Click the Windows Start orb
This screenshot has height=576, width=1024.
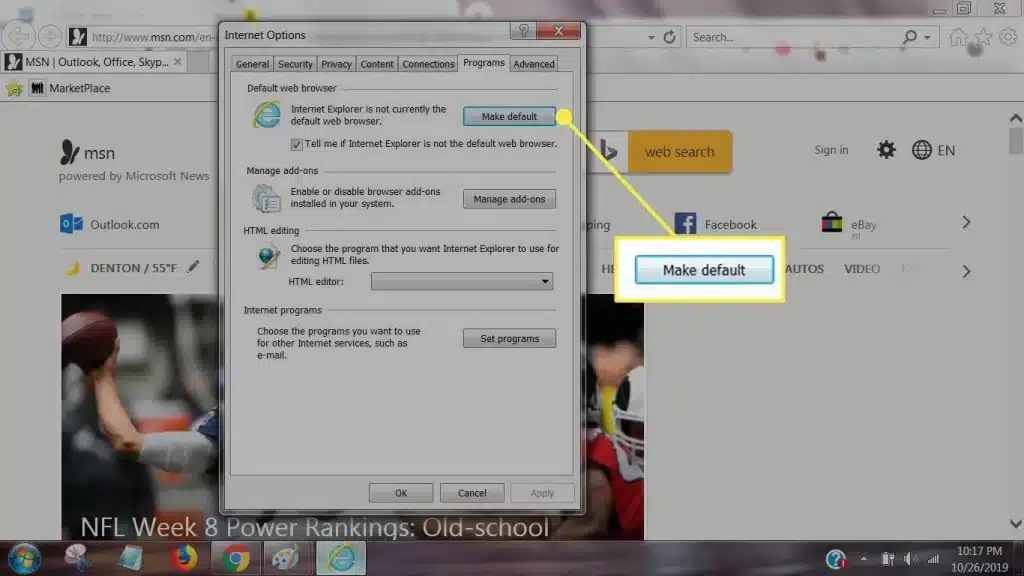[22, 557]
